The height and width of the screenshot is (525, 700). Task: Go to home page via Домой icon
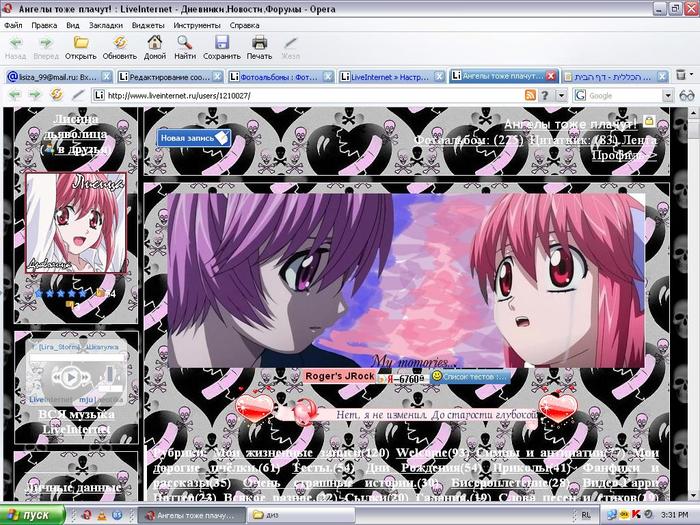click(155, 48)
